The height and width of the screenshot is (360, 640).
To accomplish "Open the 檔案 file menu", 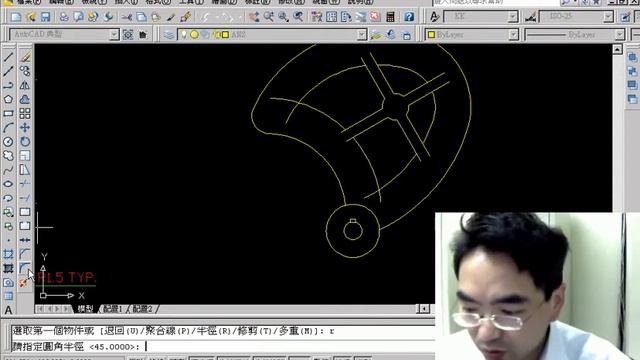I will [28, 2].
